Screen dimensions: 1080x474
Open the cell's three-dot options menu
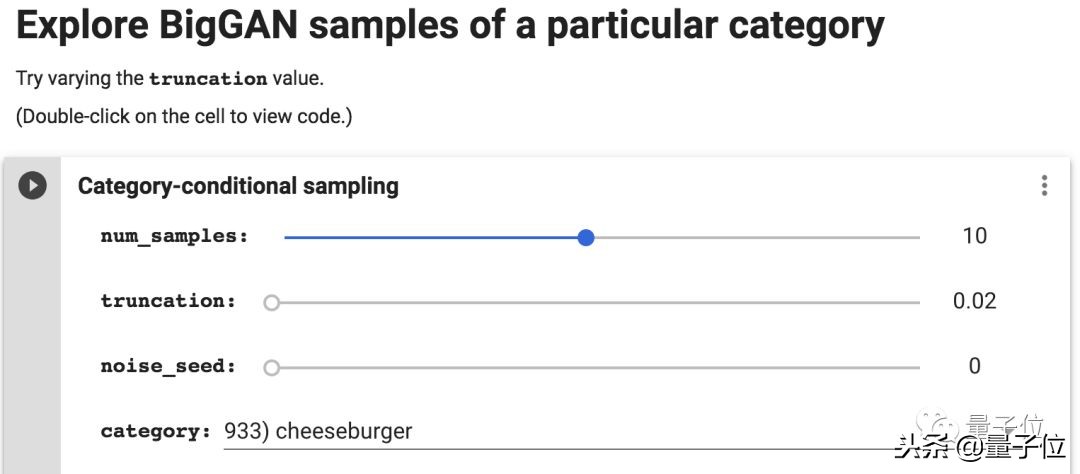click(x=1044, y=186)
